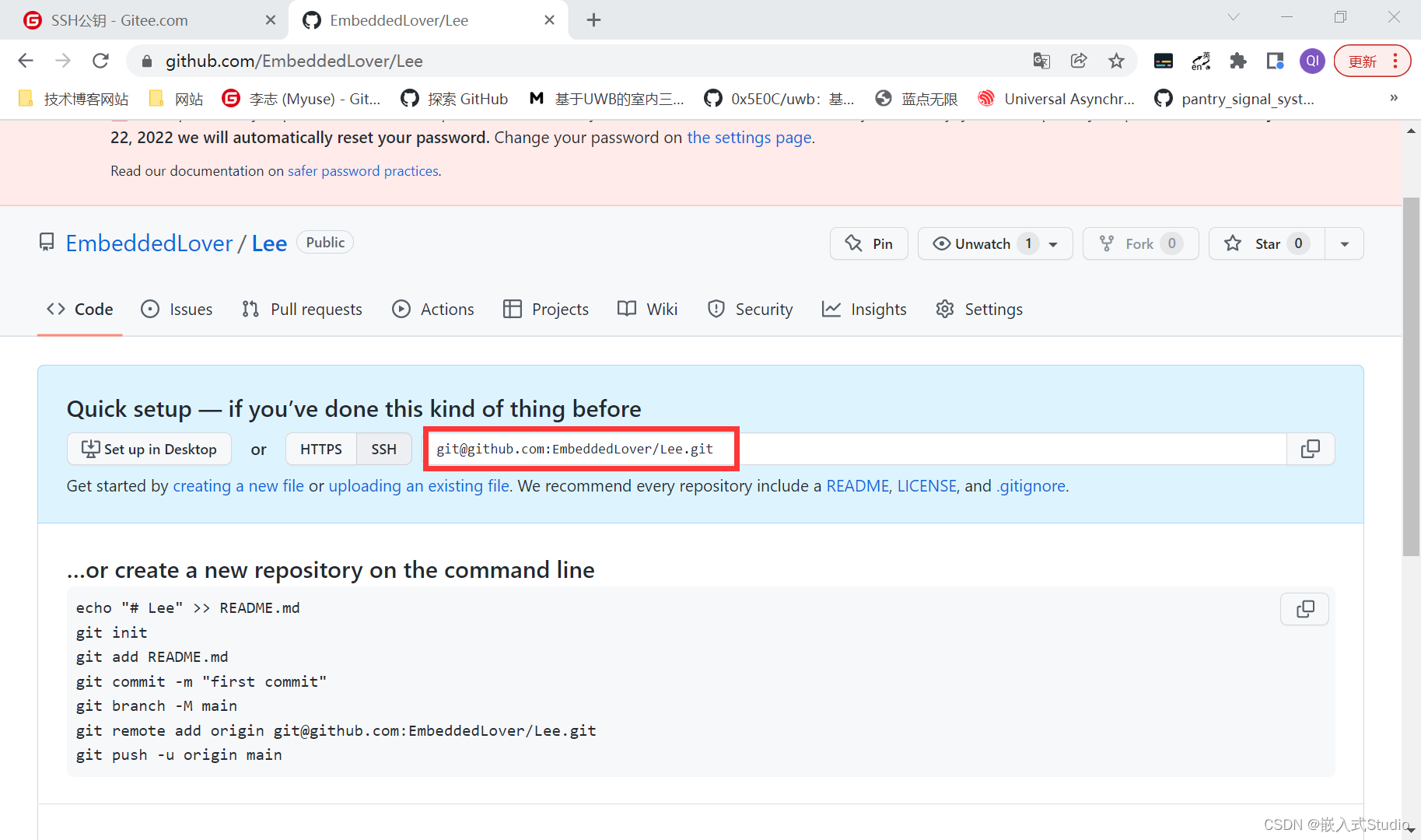
Task: Open a new browser tab
Action: pos(594,20)
